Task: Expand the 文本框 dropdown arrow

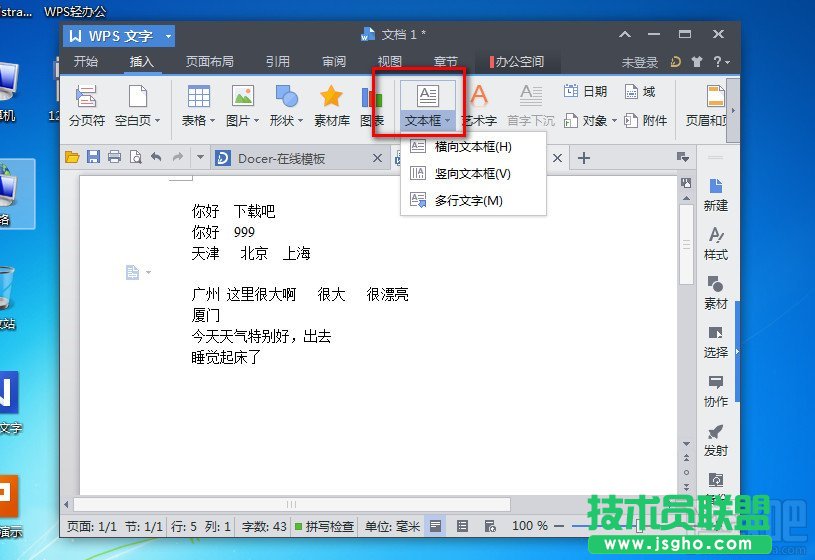Action: tap(447, 121)
